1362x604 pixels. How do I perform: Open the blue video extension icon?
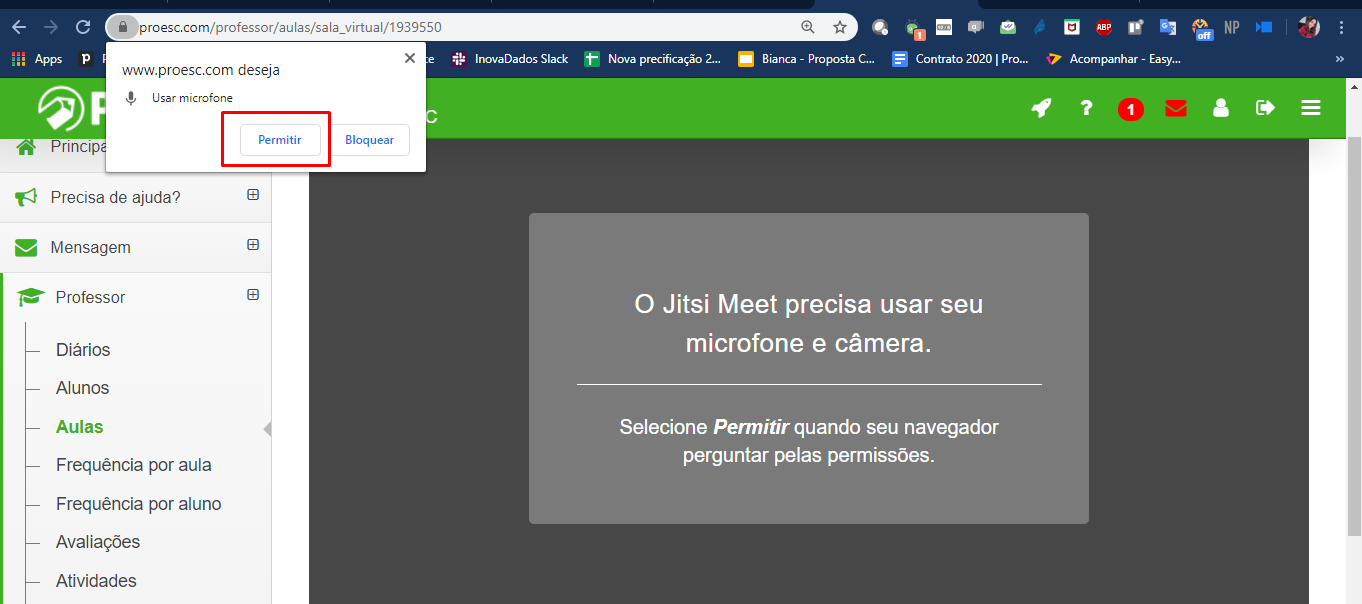coord(1265,27)
